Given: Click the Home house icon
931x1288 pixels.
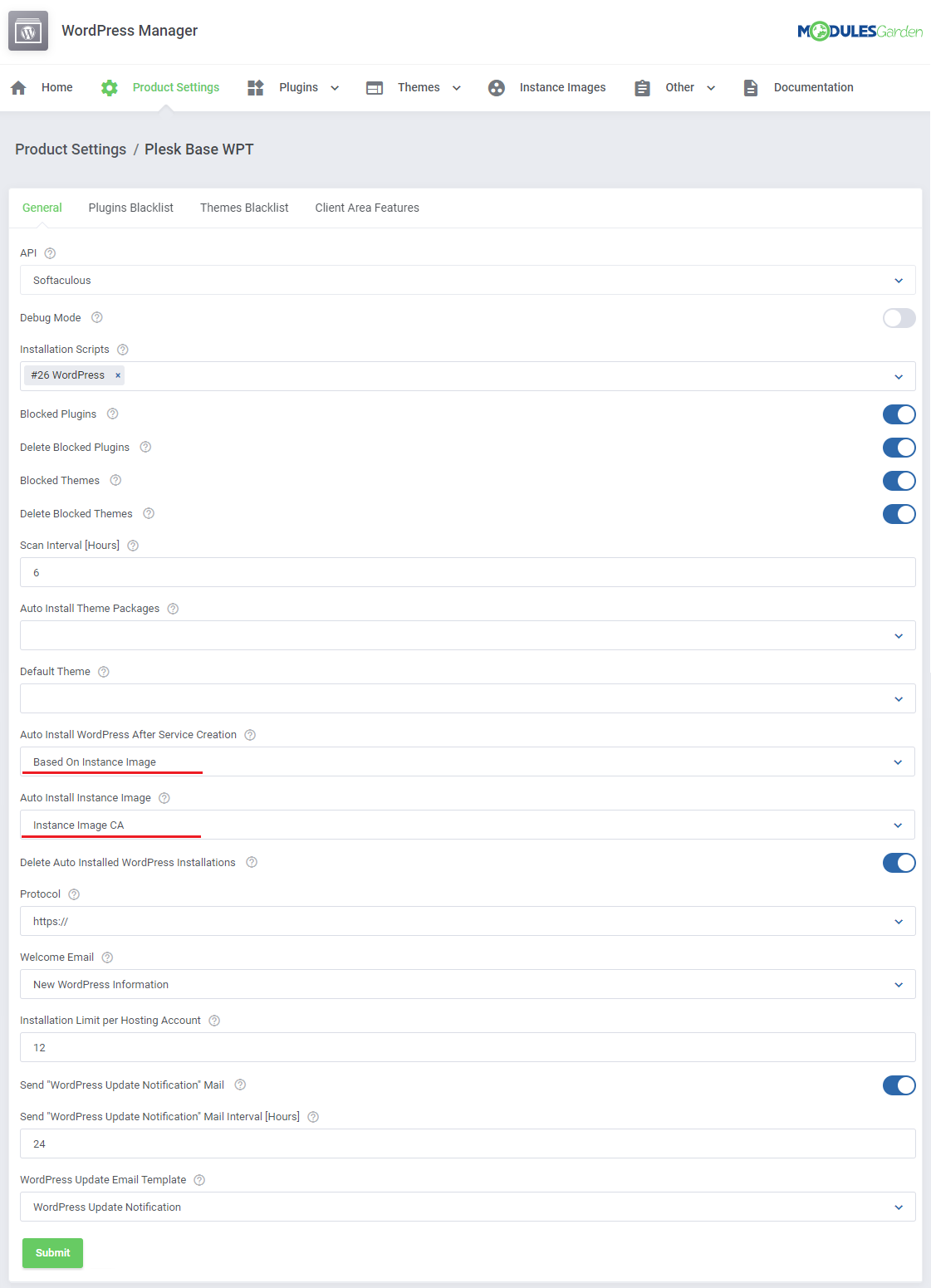Looking at the screenshot, I should 18,87.
